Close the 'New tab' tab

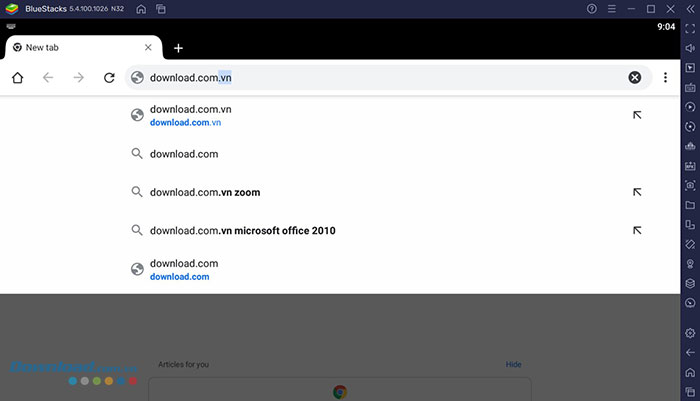click(x=149, y=47)
